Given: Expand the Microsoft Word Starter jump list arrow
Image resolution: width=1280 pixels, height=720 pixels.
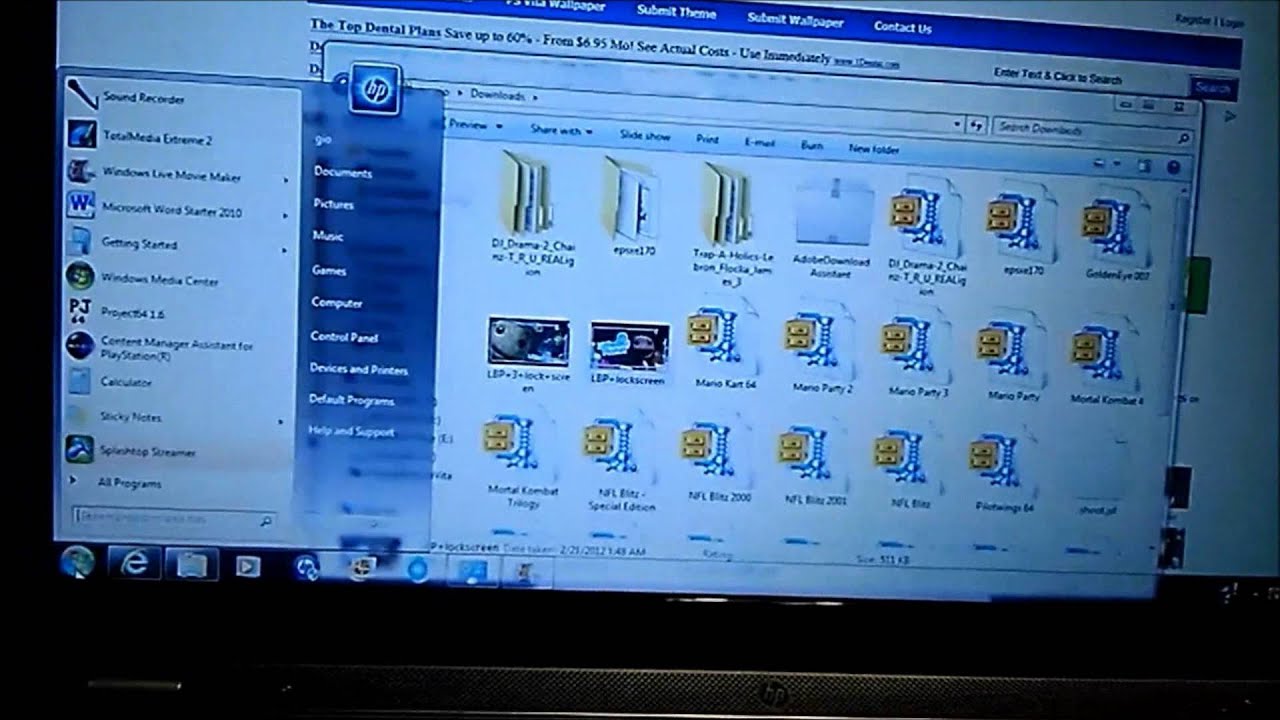Looking at the screenshot, I should pos(284,215).
